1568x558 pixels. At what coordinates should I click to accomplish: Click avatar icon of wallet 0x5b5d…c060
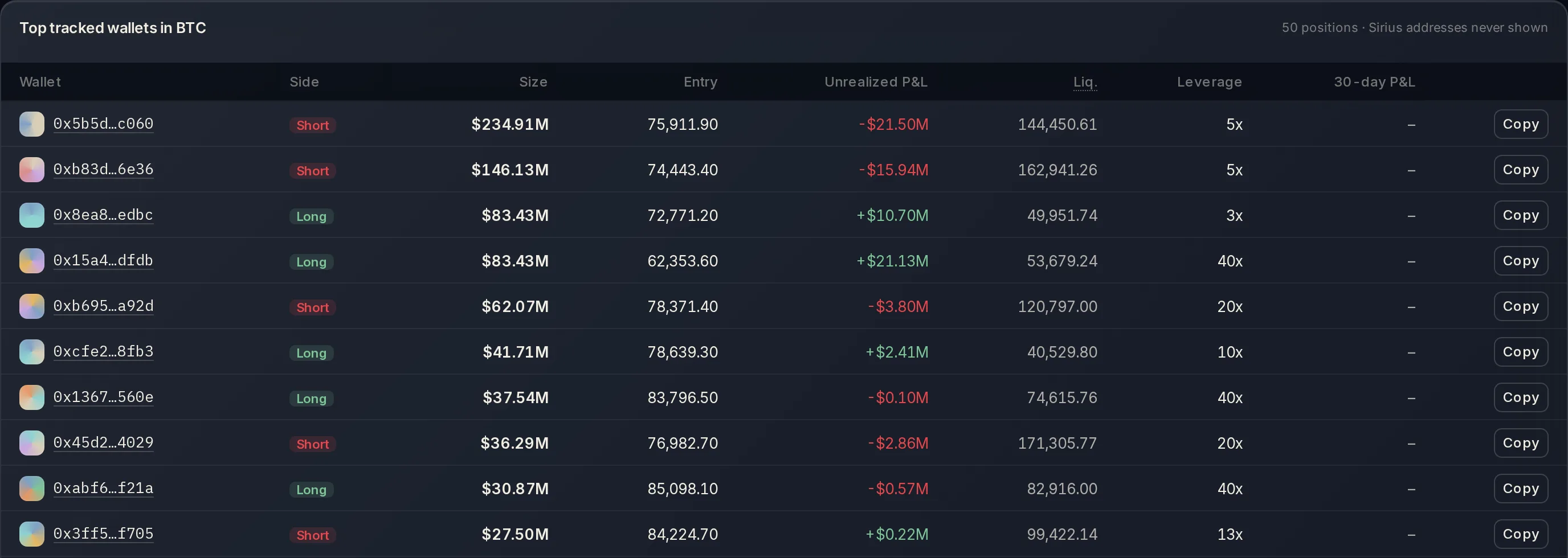tap(32, 124)
